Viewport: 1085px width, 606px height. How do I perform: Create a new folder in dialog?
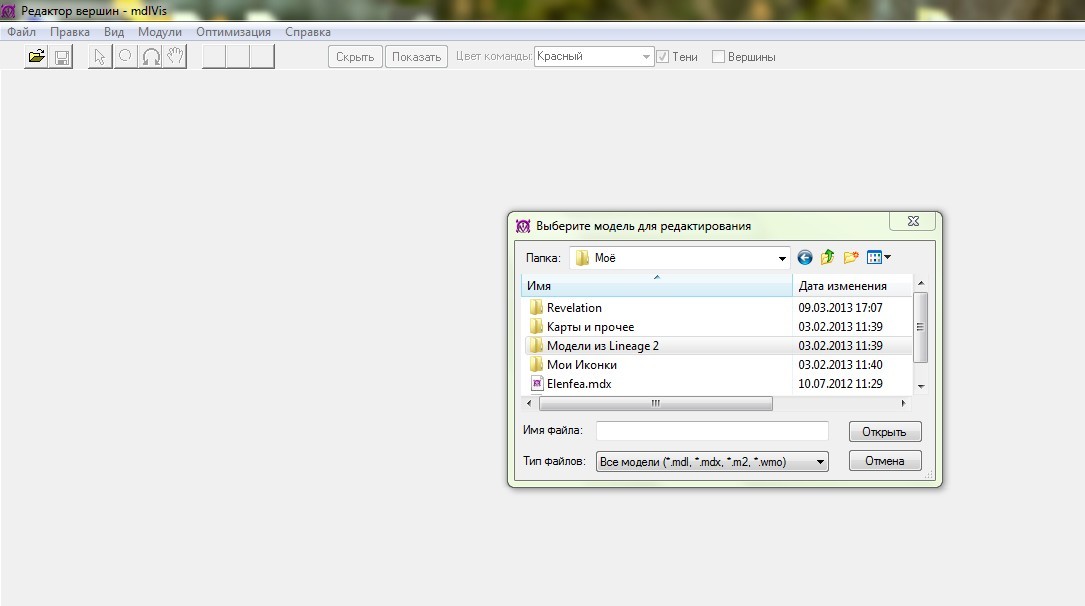(x=851, y=258)
